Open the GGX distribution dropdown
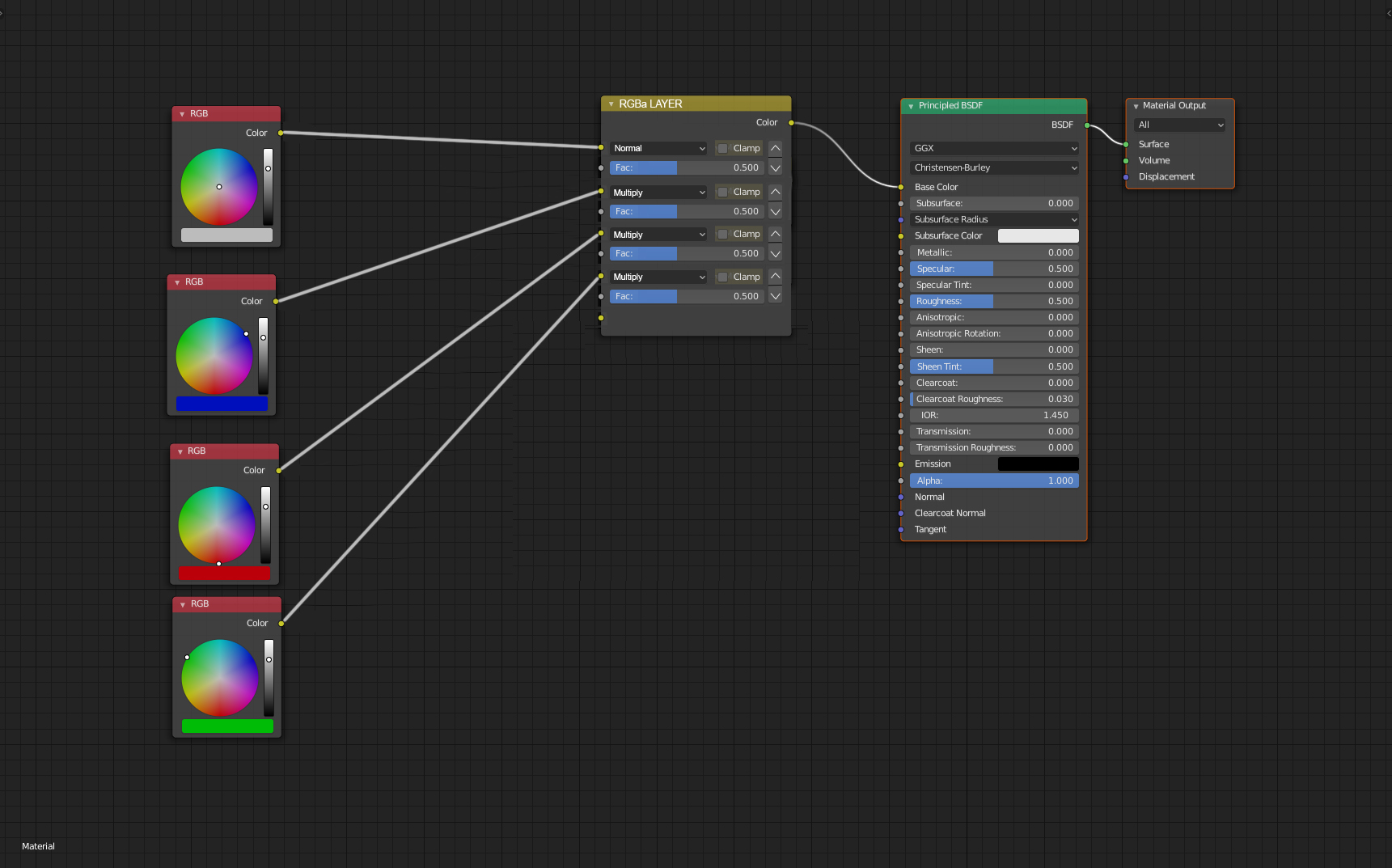 coord(994,149)
